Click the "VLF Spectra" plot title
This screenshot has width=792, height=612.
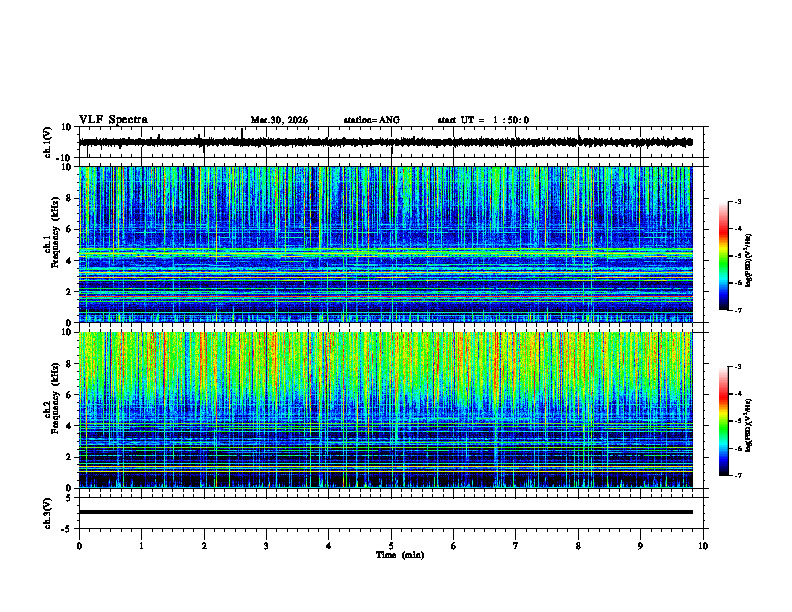pos(113,120)
